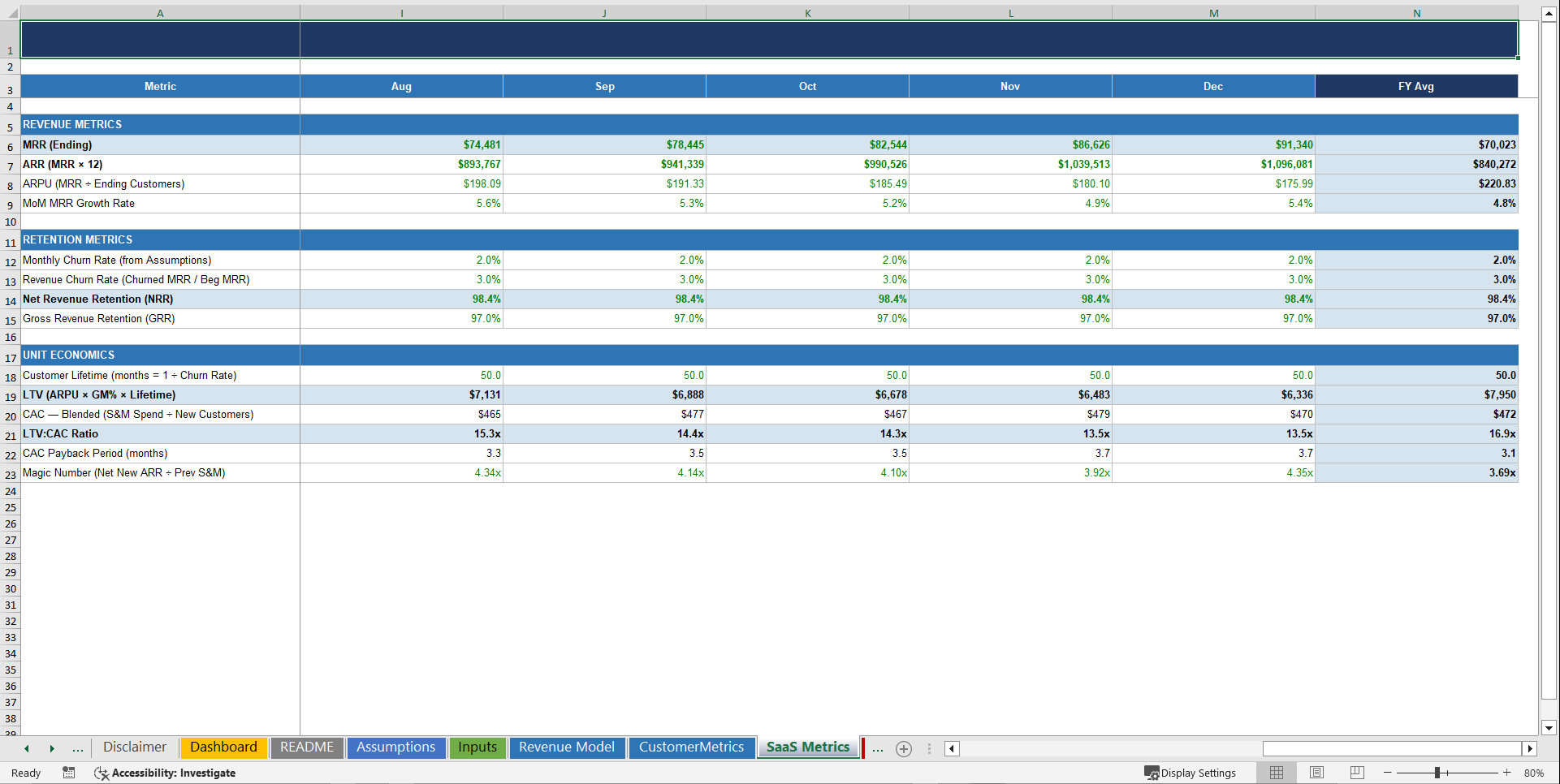Select Page Layout view icon
Screen dimensions: 1560x784
[x=1316, y=773]
